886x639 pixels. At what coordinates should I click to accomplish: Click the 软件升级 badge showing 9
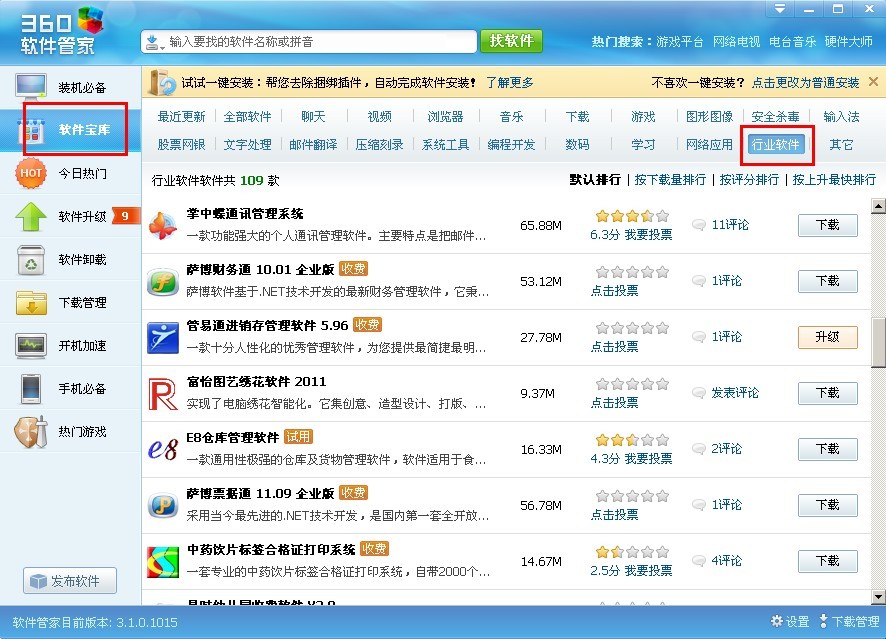(125, 216)
